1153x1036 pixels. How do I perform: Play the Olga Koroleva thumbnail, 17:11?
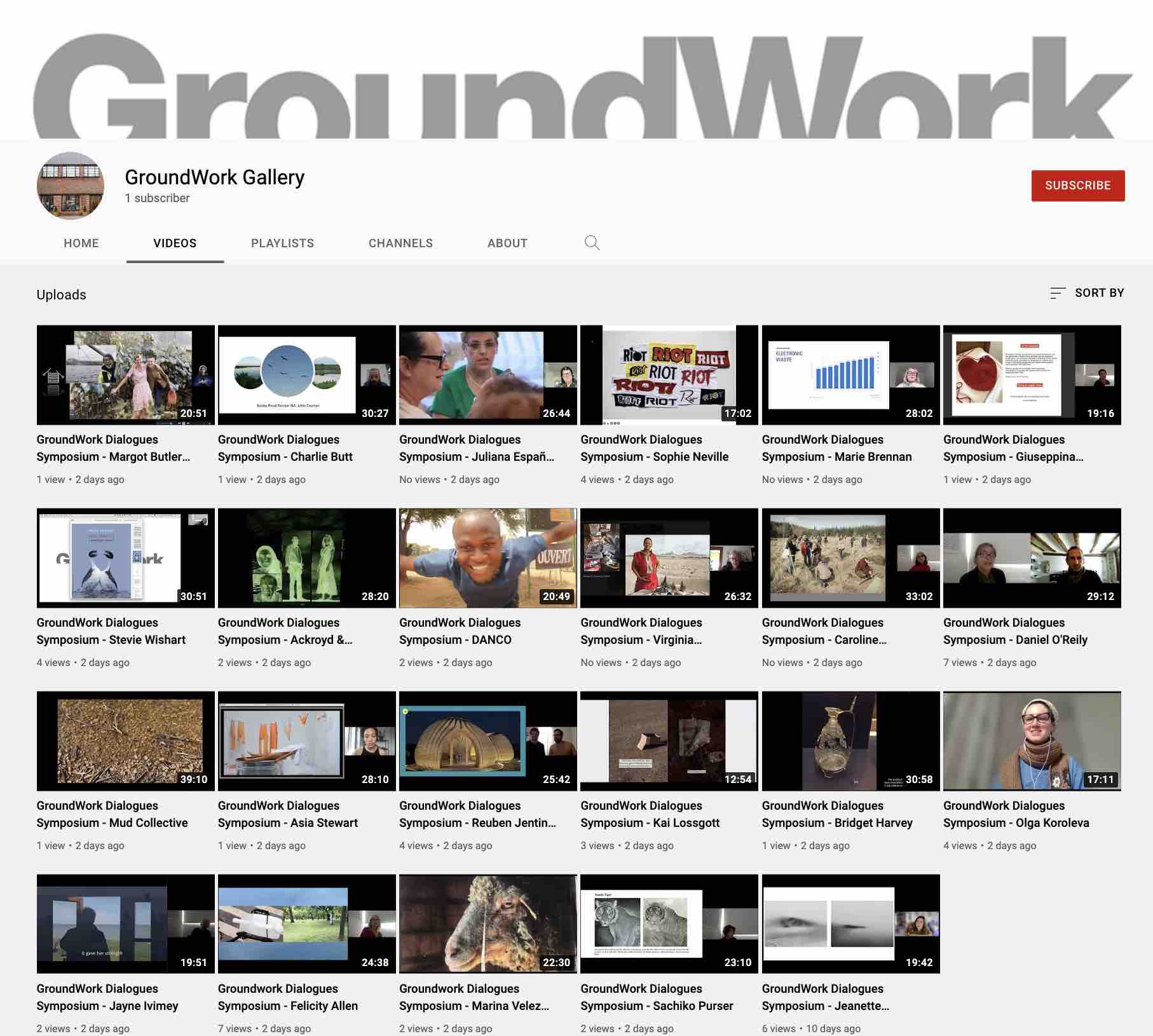click(1032, 741)
